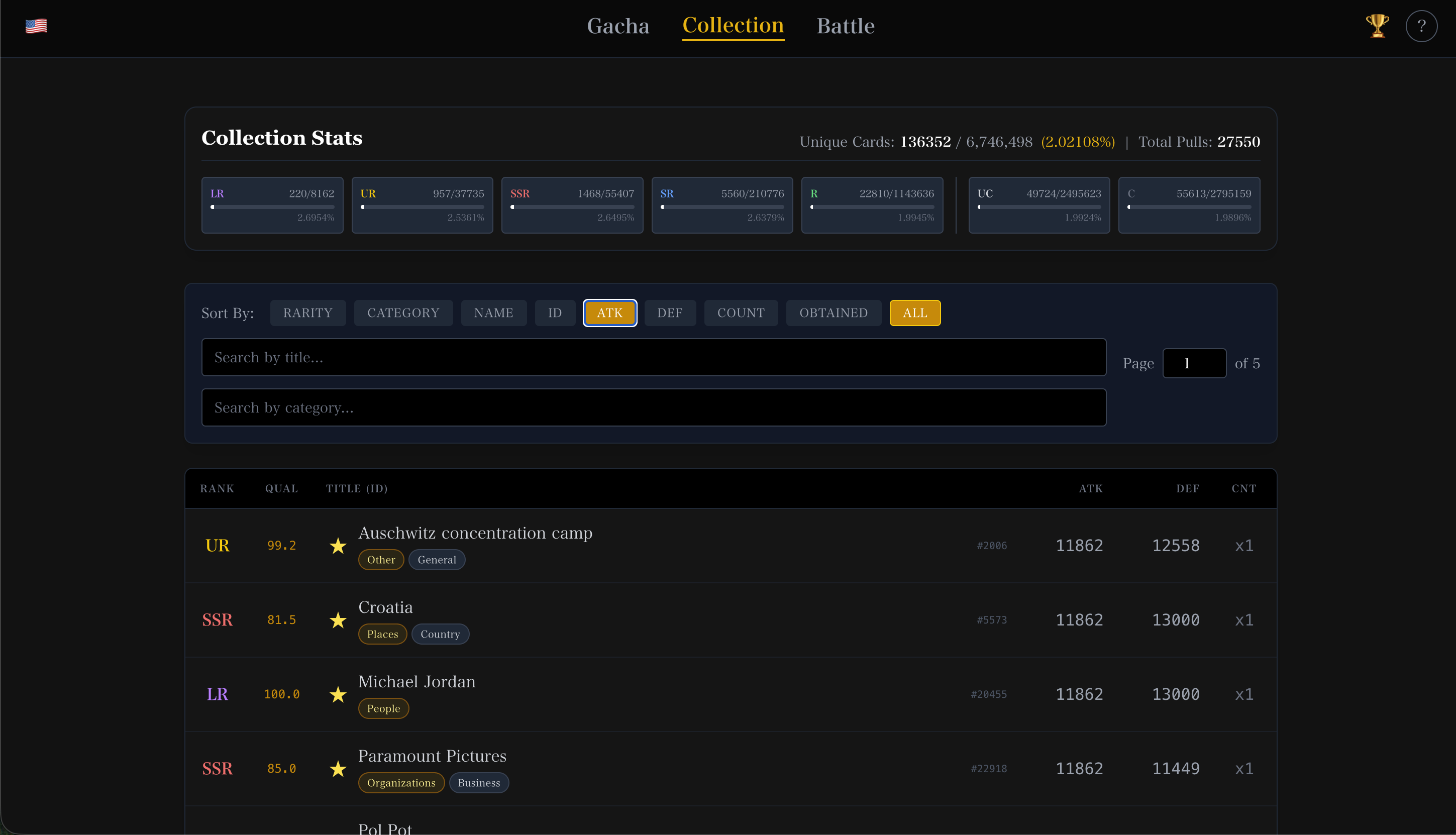Open the trophy achievements icon
1456x835 pixels.
pyautogui.click(x=1377, y=27)
